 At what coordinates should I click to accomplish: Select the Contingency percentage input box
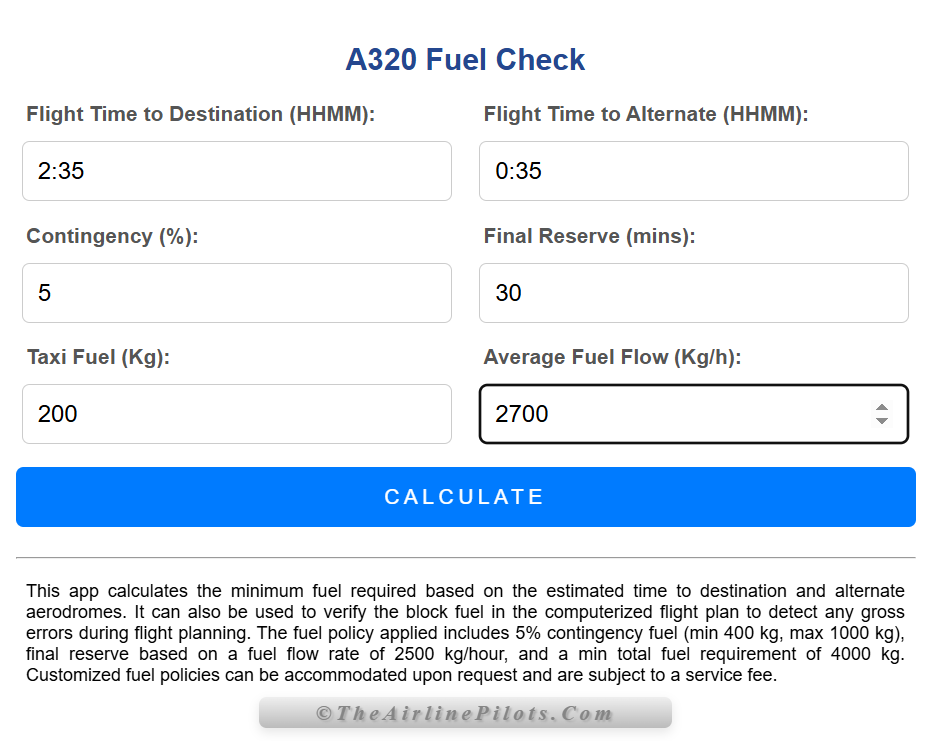[x=237, y=293]
